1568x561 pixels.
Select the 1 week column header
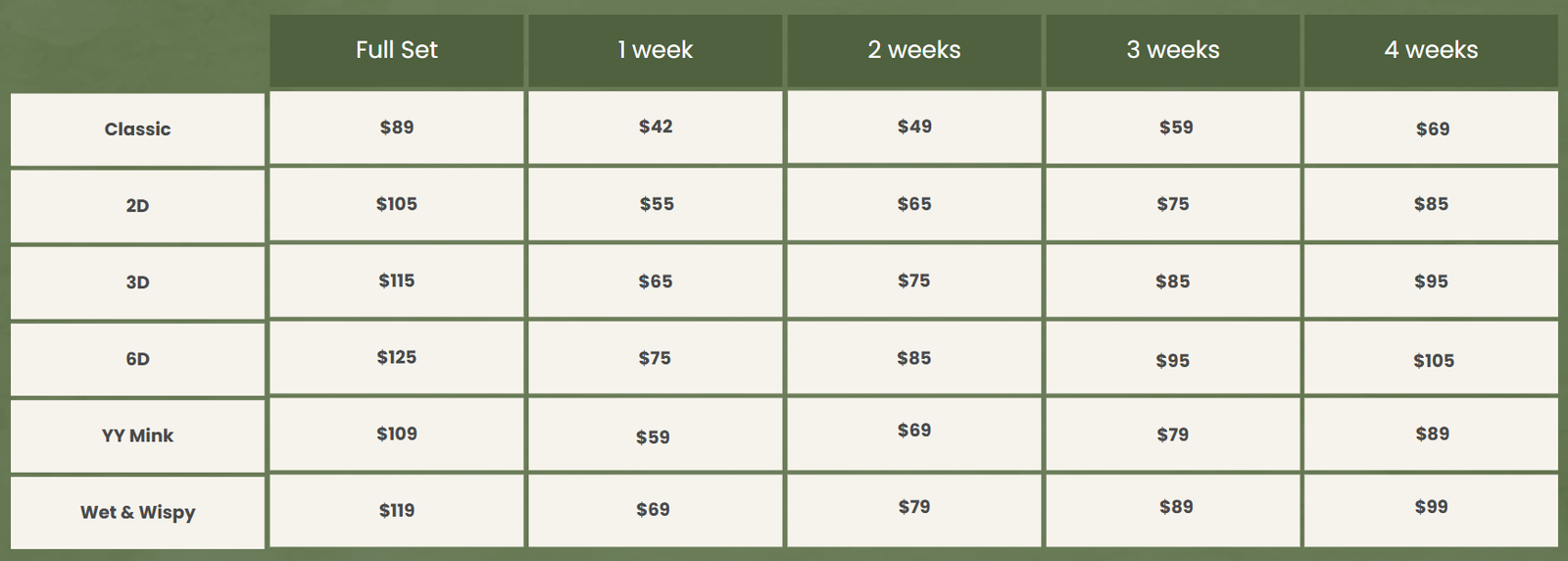pyautogui.click(x=655, y=50)
